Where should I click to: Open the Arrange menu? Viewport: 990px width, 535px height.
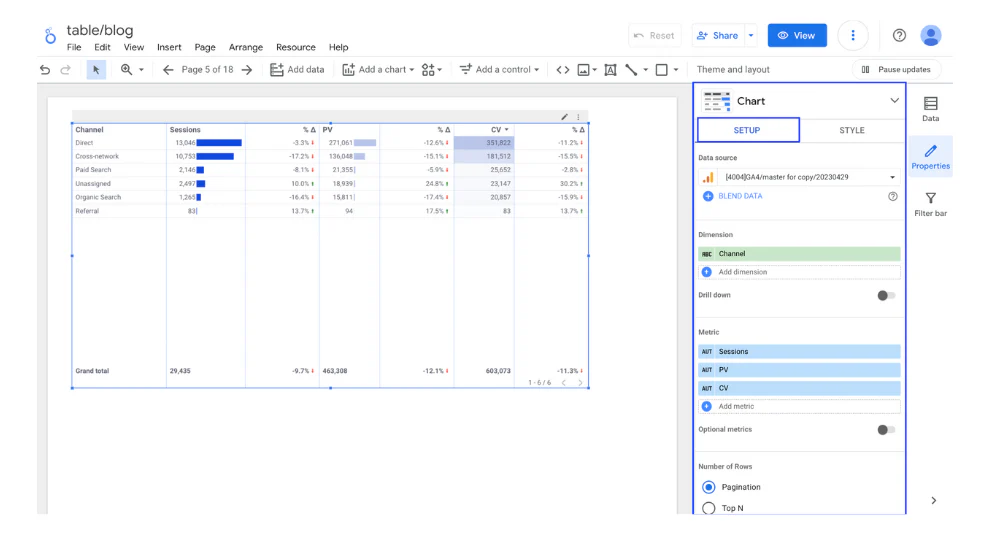pyautogui.click(x=246, y=47)
